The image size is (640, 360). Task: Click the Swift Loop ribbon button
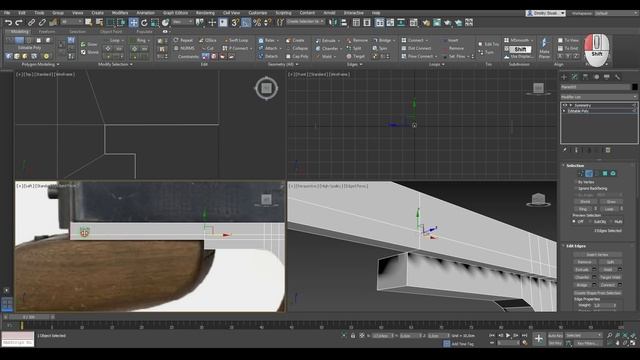[x=236, y=40]
